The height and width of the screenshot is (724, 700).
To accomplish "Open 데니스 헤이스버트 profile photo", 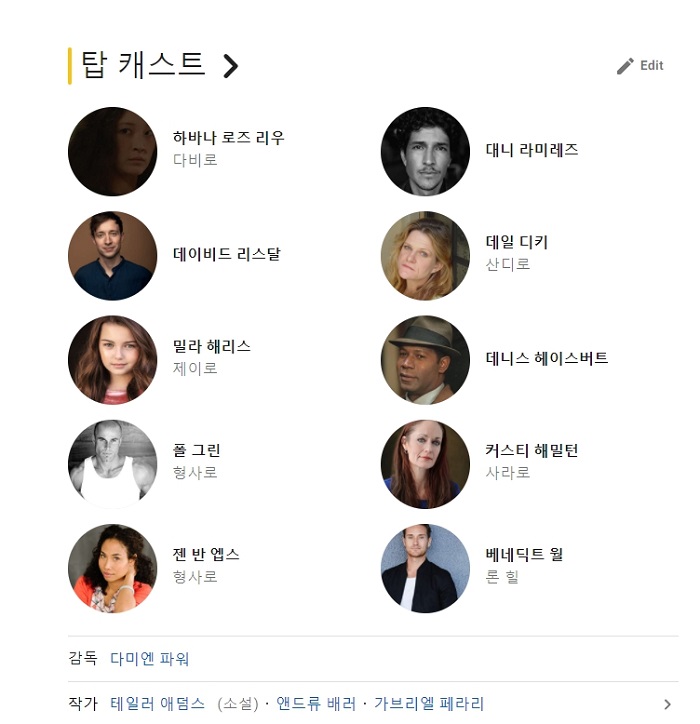I will 425,360.
